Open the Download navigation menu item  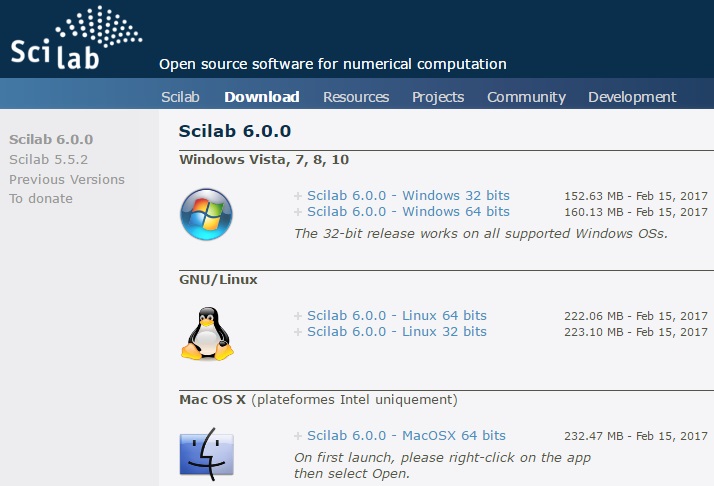(262, 97)
